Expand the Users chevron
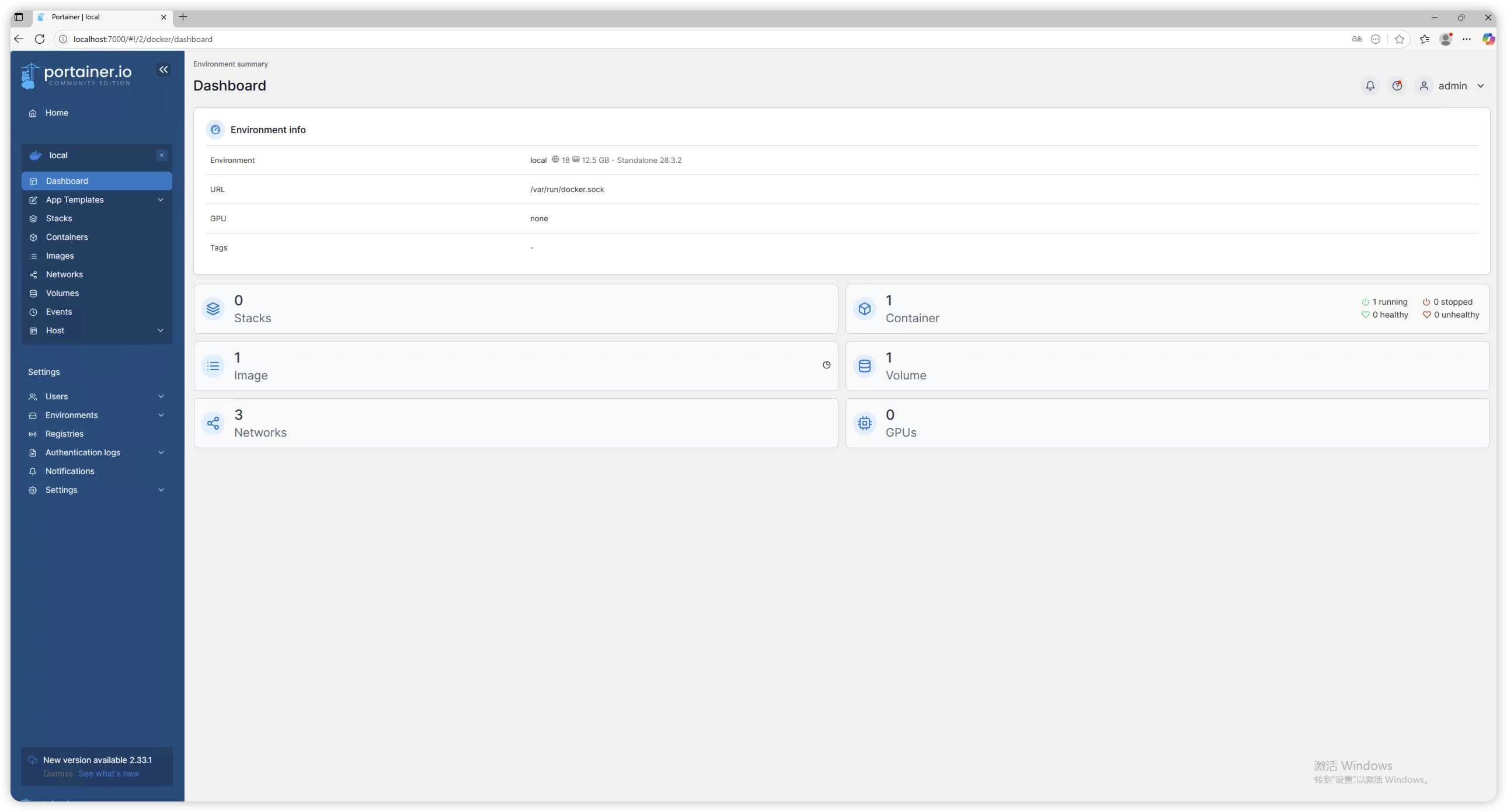Viewport: 1507px width, 812px height. (x=161, y=396)
